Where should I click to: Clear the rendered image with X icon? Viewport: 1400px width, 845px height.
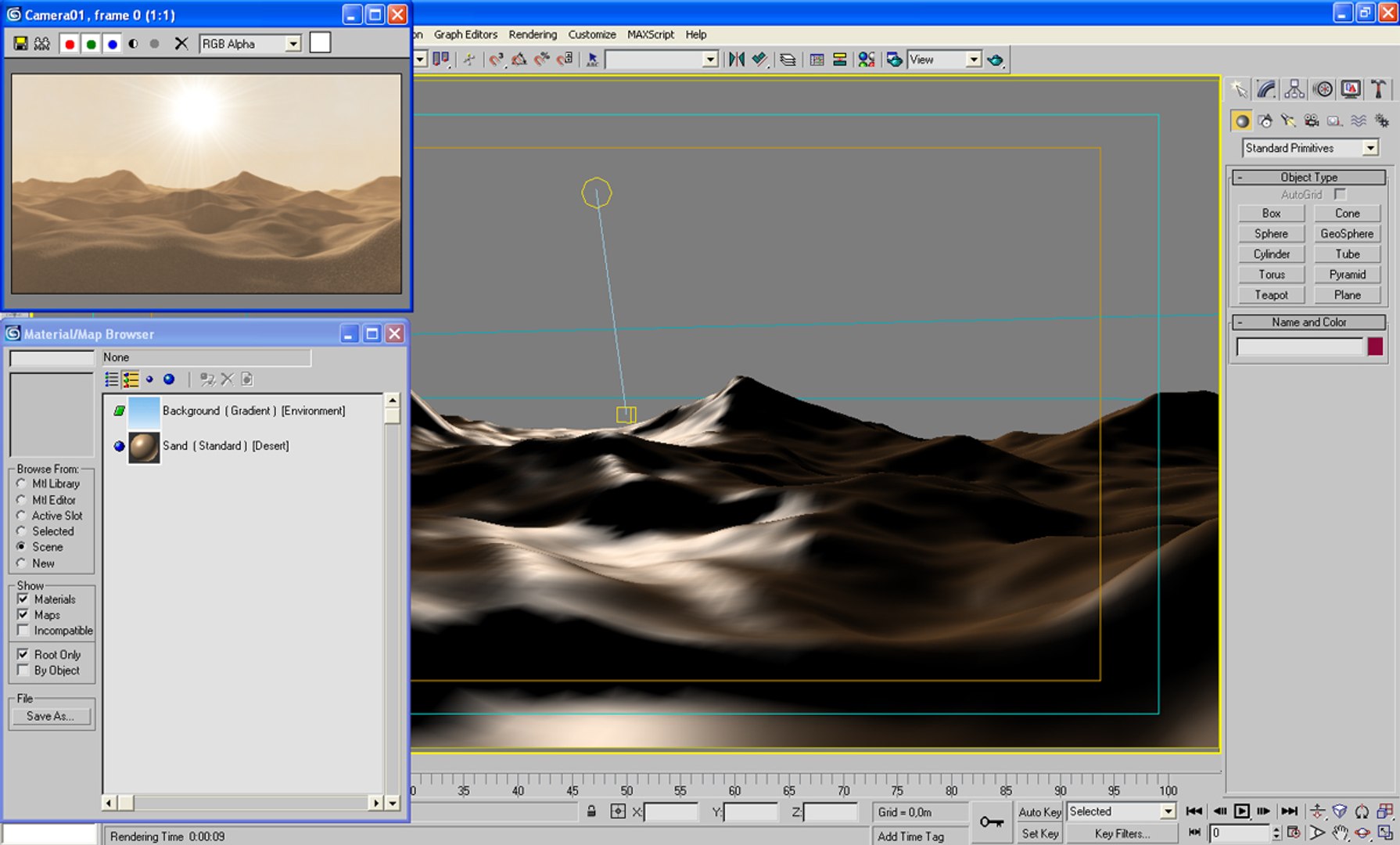click(181, 44)
